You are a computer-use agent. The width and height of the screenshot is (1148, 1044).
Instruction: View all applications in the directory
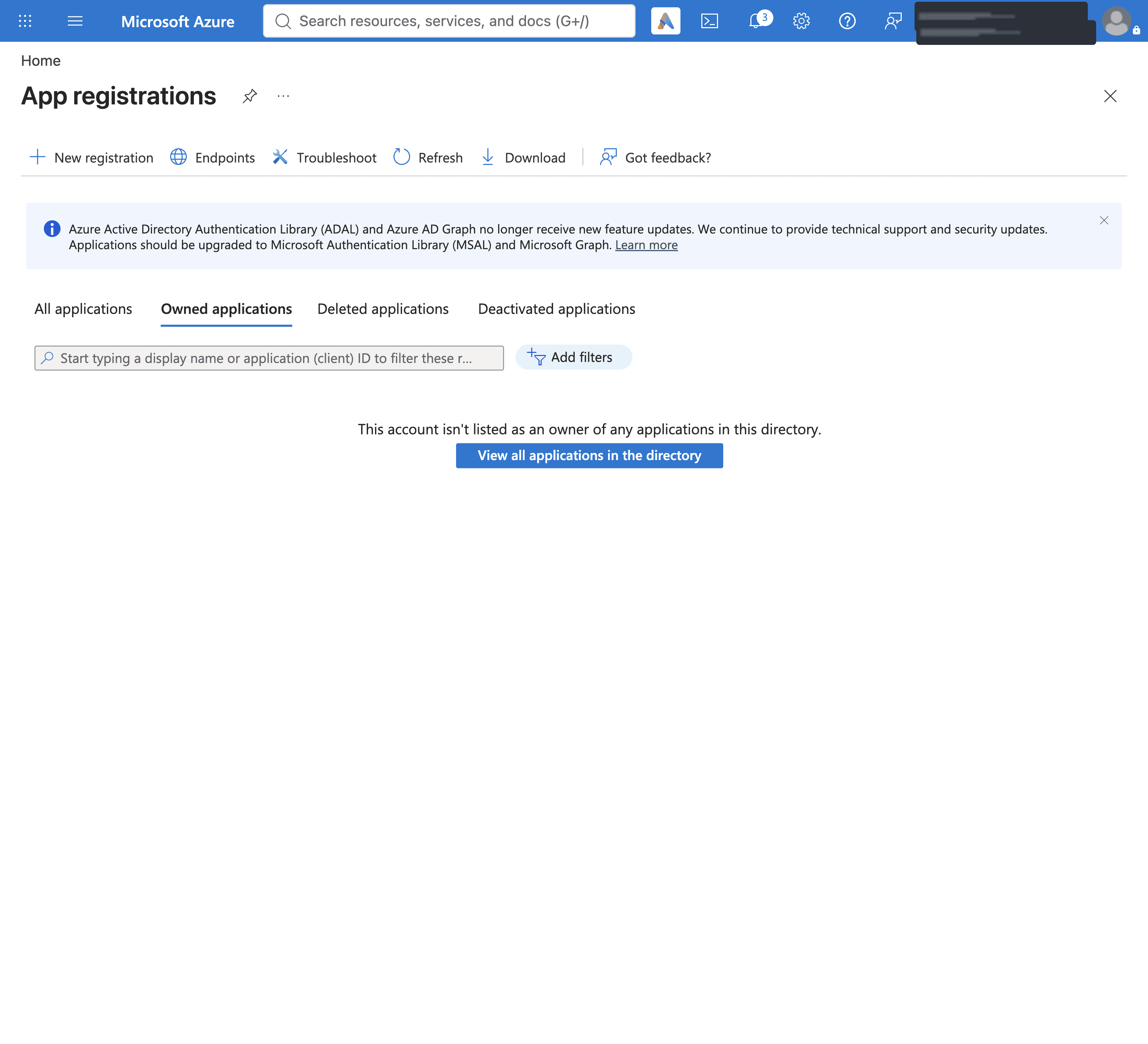pyautogui.click(x=589, y=456)
